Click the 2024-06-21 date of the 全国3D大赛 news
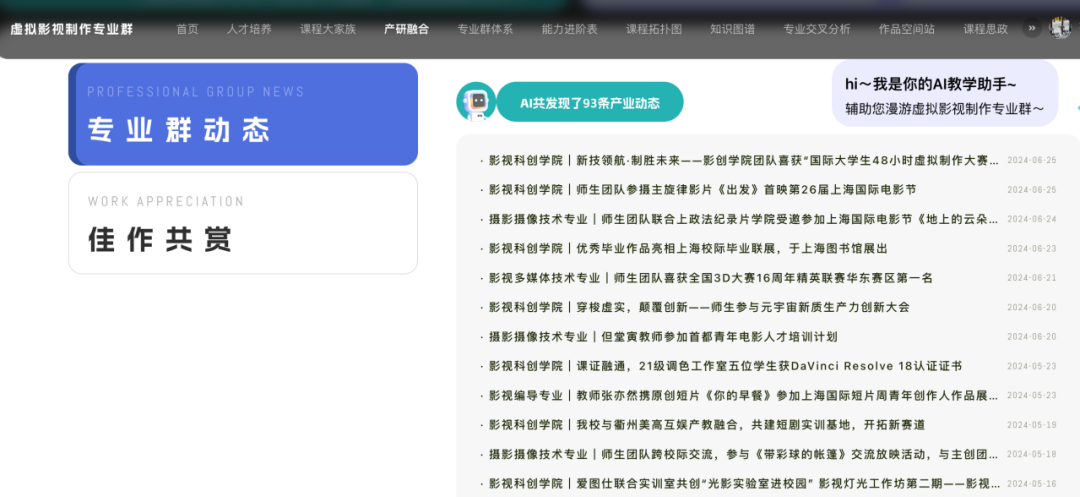Screen dimensions: 1080x497 pos(1031,278)
